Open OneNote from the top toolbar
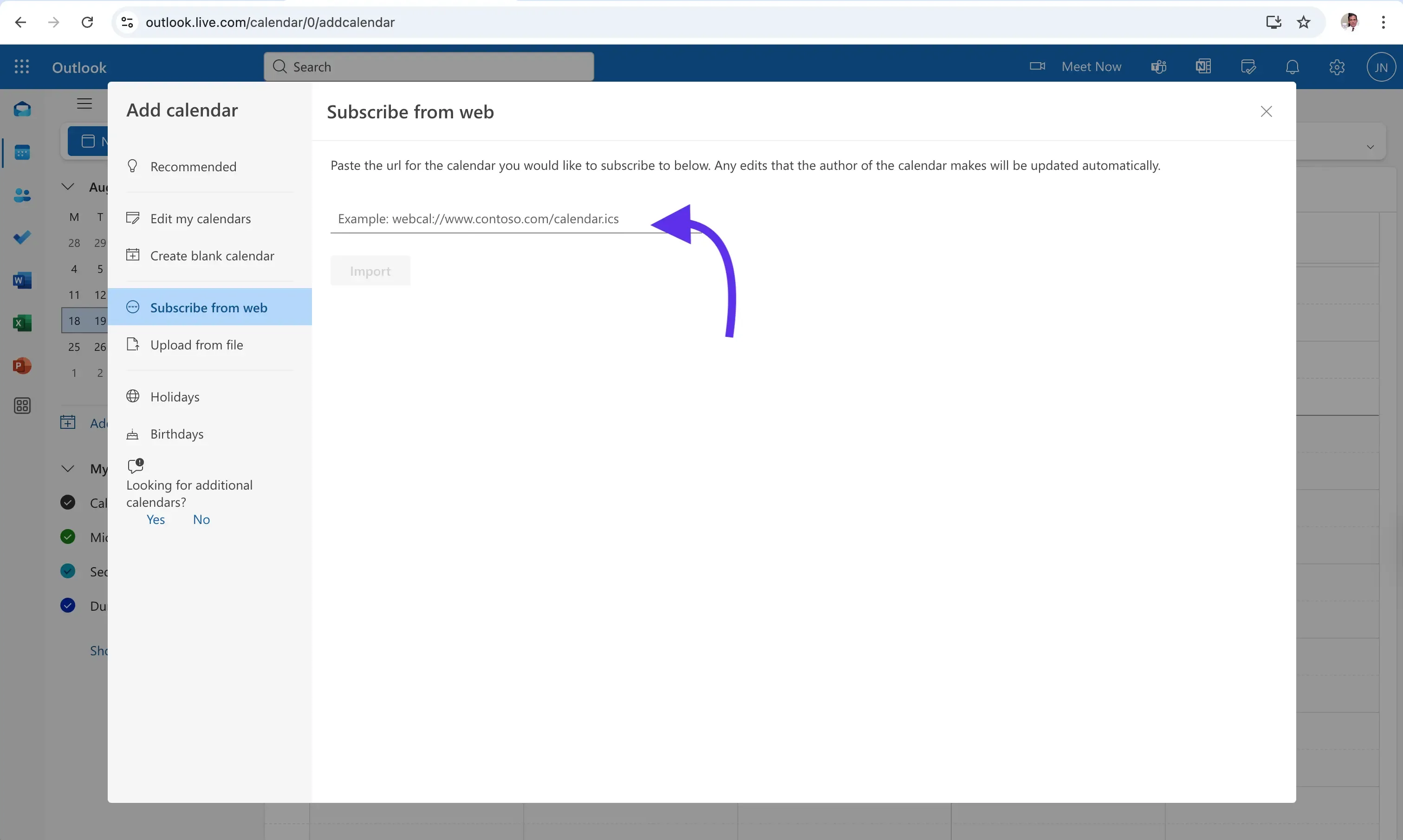1403x840 pixels. click(1202, 66)
